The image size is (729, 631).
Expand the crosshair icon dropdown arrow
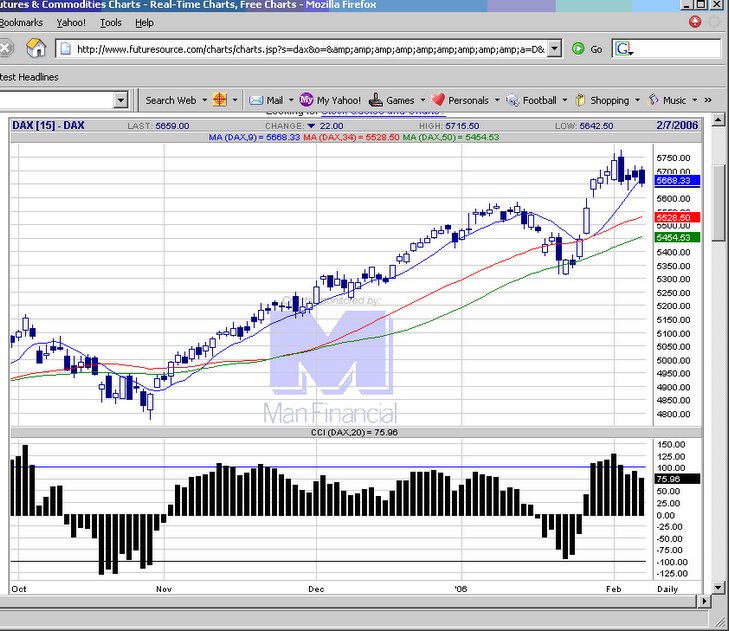(235, 100)
